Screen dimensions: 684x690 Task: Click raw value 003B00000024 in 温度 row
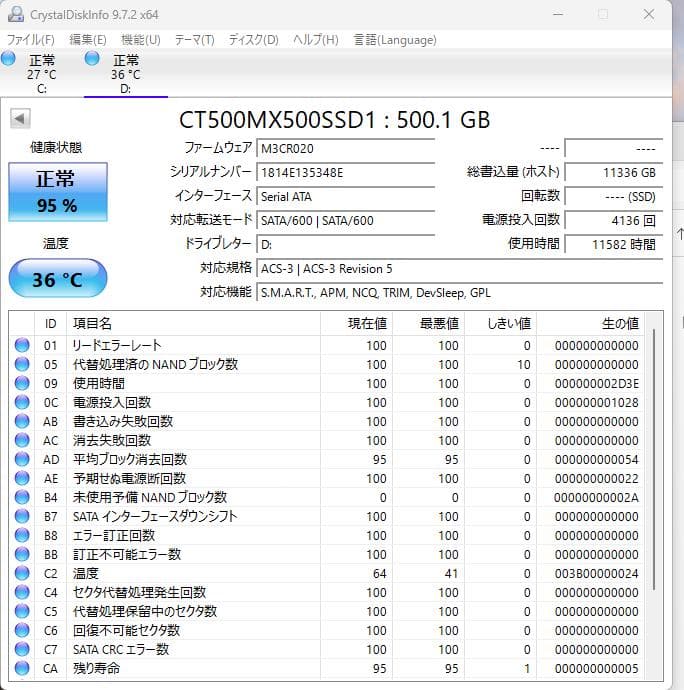click(596, 573)
